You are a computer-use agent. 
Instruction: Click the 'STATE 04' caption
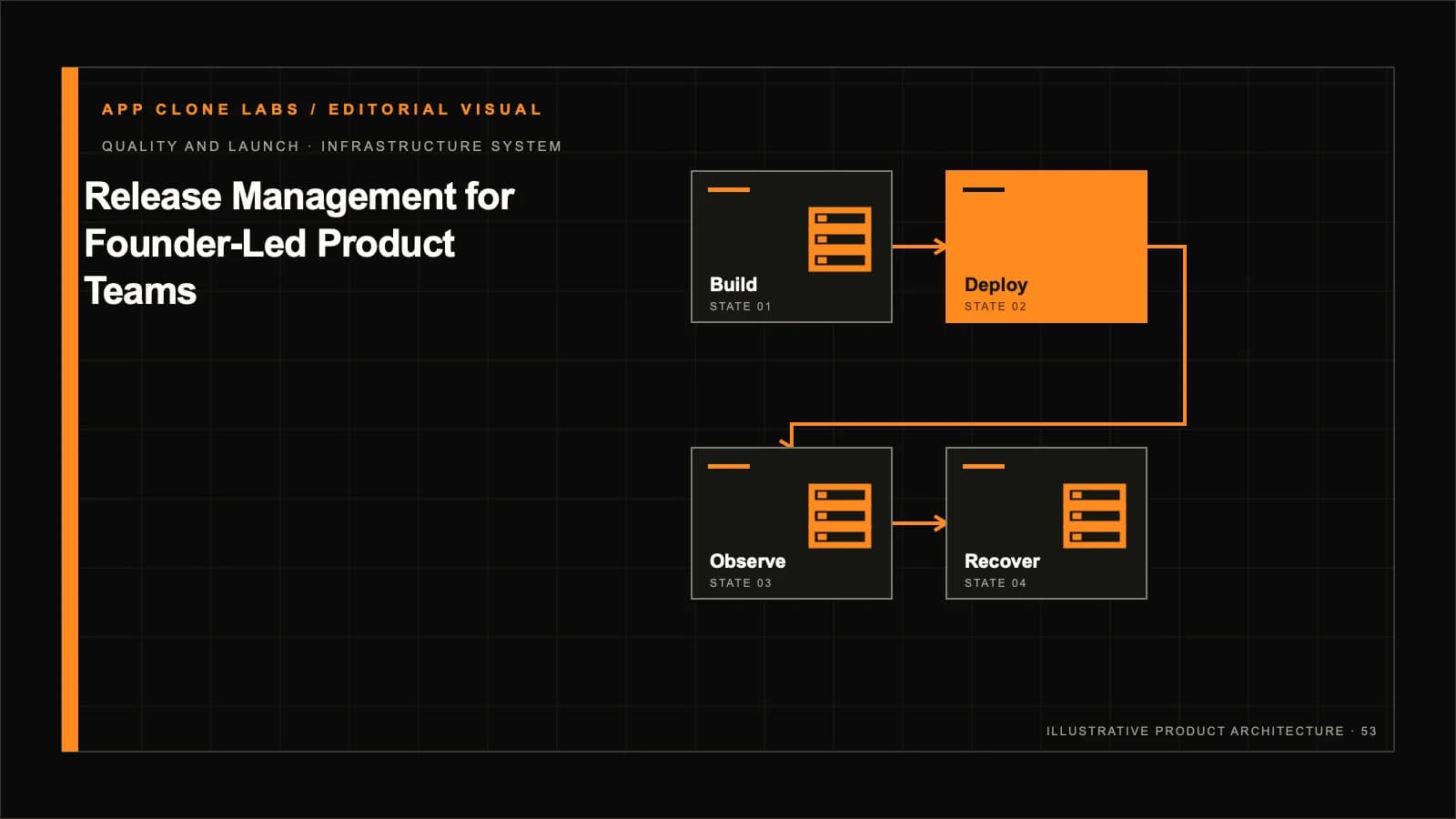996,583
